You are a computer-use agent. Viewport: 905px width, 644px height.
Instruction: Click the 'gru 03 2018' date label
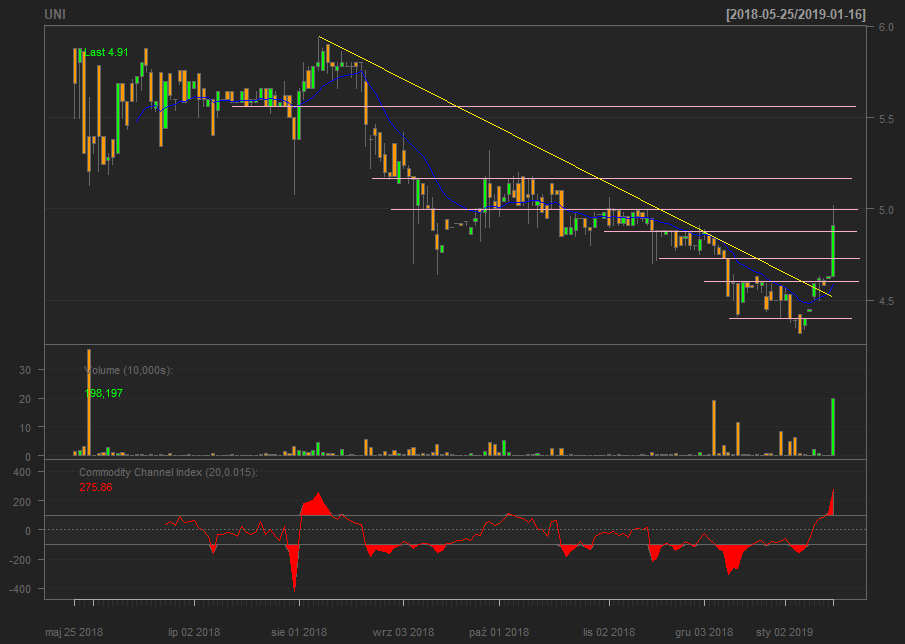point(704,632)
